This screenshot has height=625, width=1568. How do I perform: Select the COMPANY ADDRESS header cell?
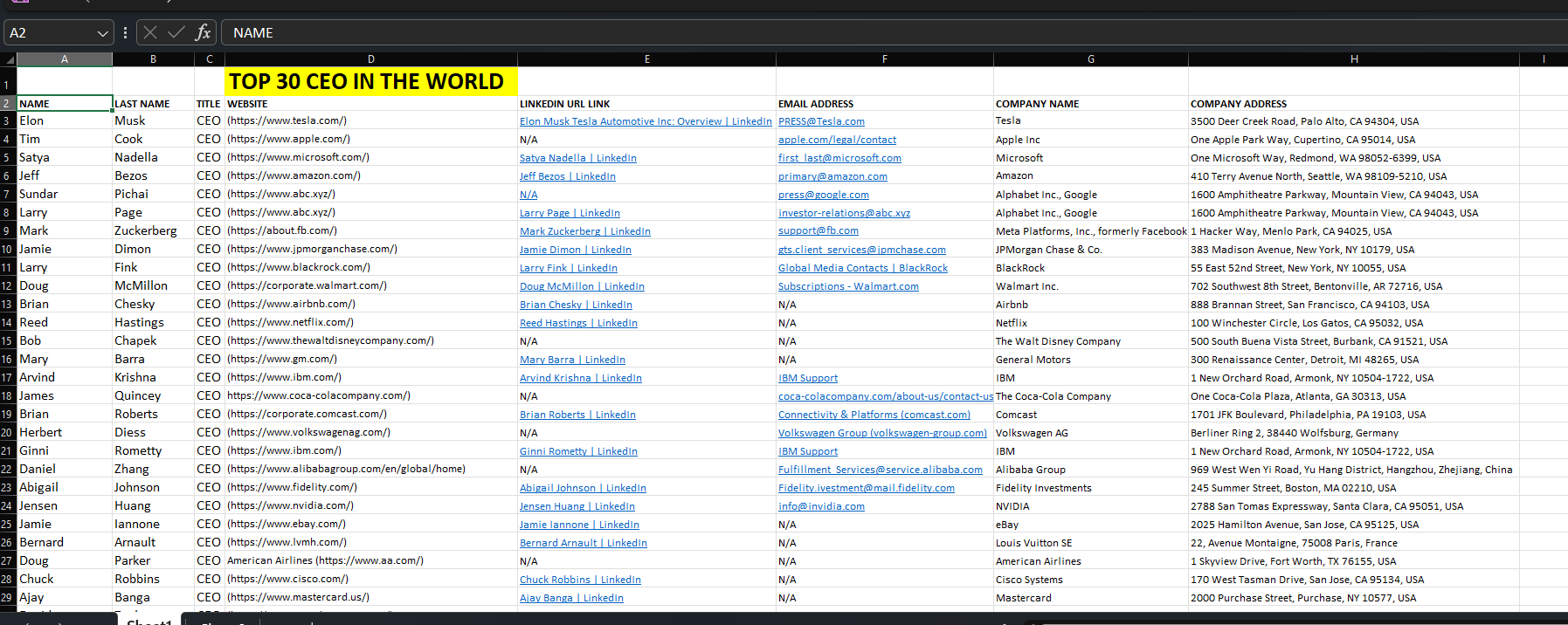coord(1354,103)
